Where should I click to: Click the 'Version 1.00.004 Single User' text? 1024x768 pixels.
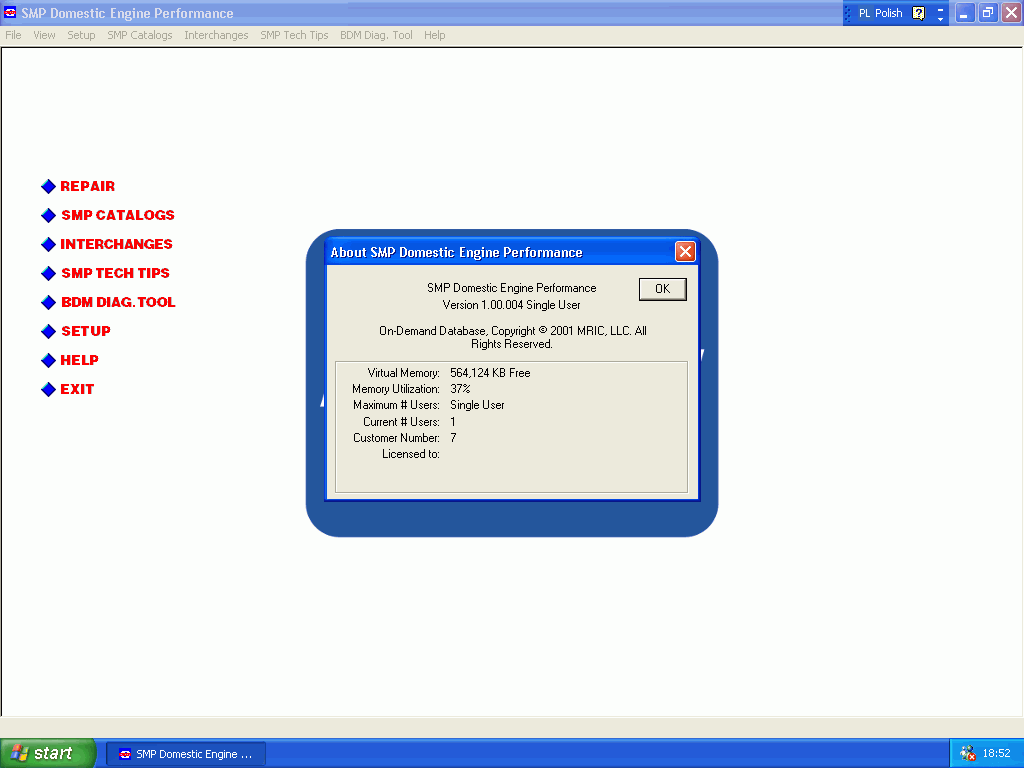coord(511,305)
